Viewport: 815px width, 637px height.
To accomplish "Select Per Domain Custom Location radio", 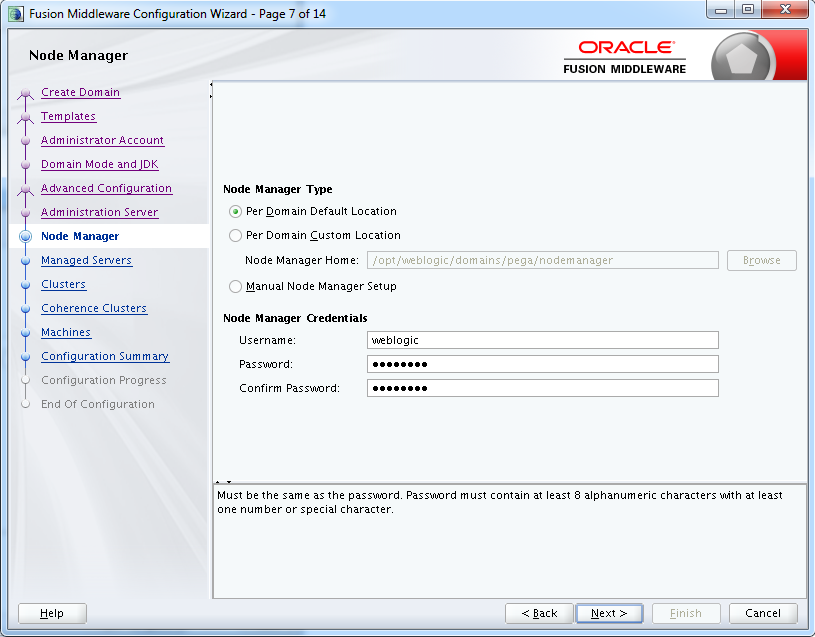I will (x=235, y=235).
